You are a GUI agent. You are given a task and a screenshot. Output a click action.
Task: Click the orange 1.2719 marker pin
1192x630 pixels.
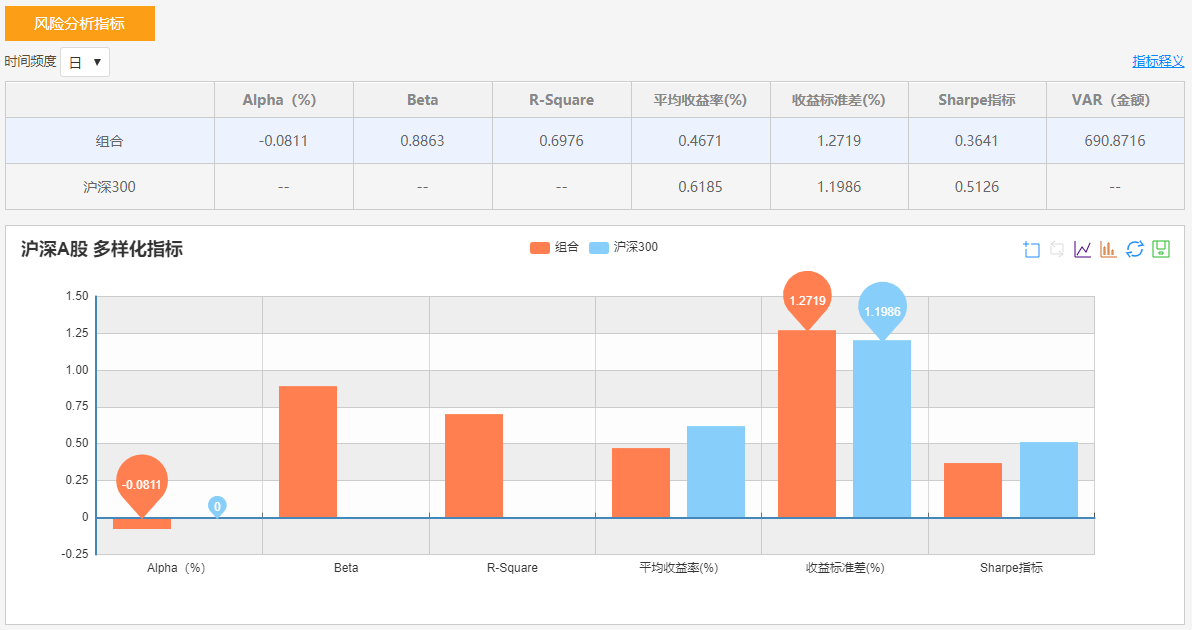(807, 298)
